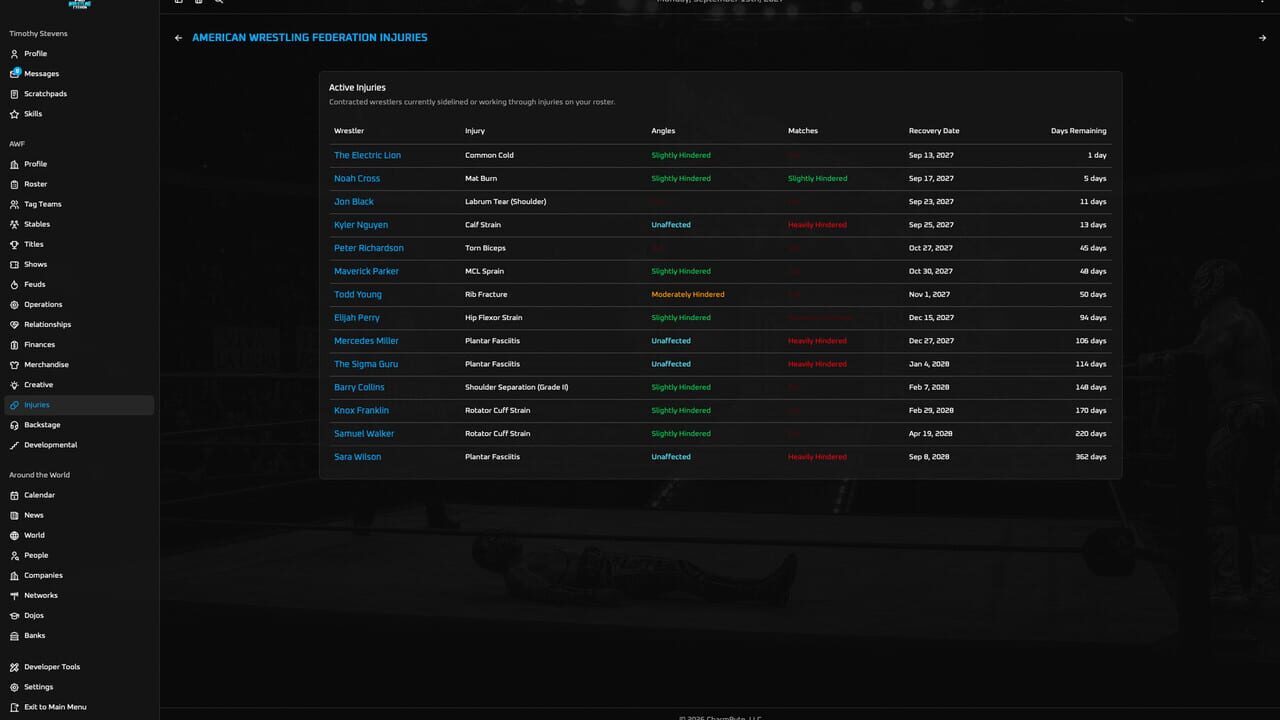The width and height of the screenshot is (1280, 720).
Task: Select the Developmental icon
Action: [x=14, y=445]
